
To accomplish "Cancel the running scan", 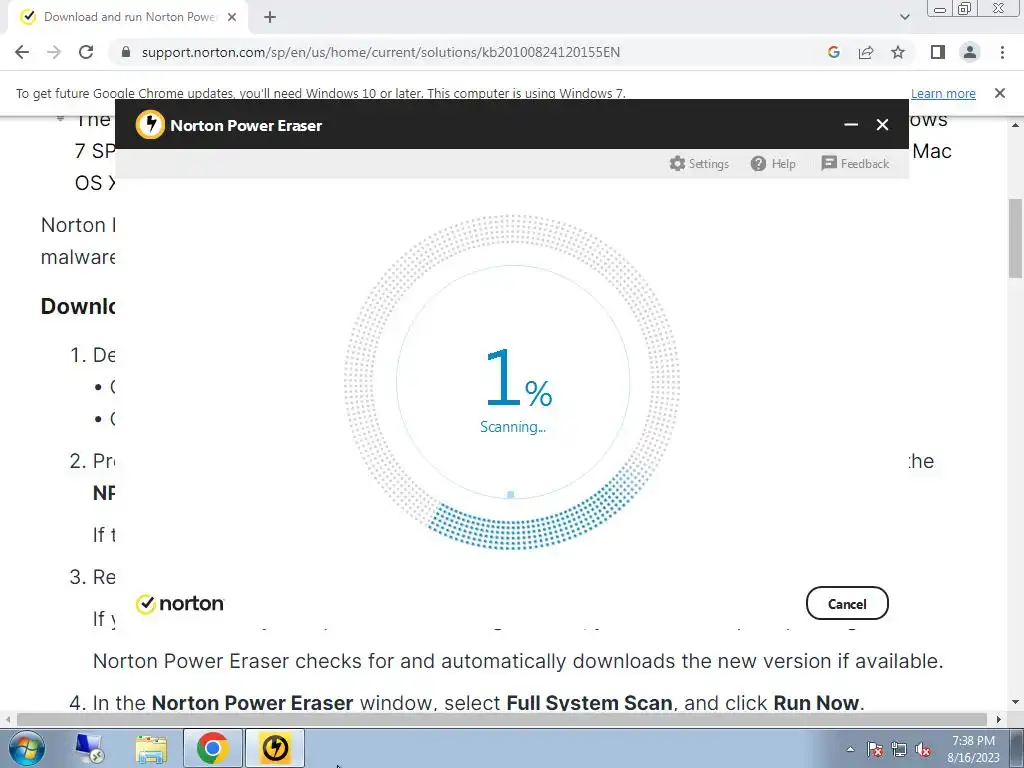I will (847, 603).
